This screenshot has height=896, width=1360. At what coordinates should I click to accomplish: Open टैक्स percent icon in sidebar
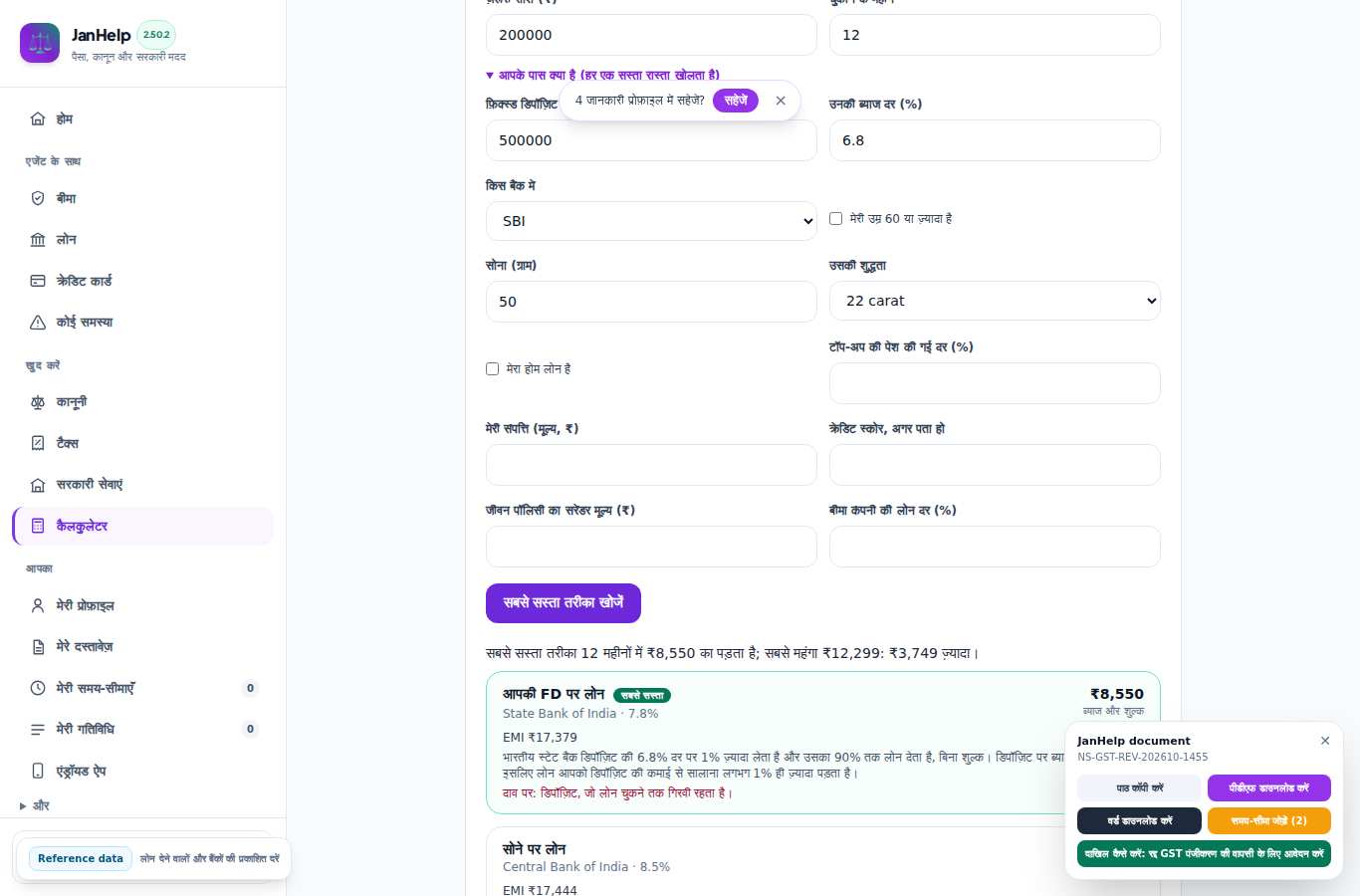(x=38, y=443)
